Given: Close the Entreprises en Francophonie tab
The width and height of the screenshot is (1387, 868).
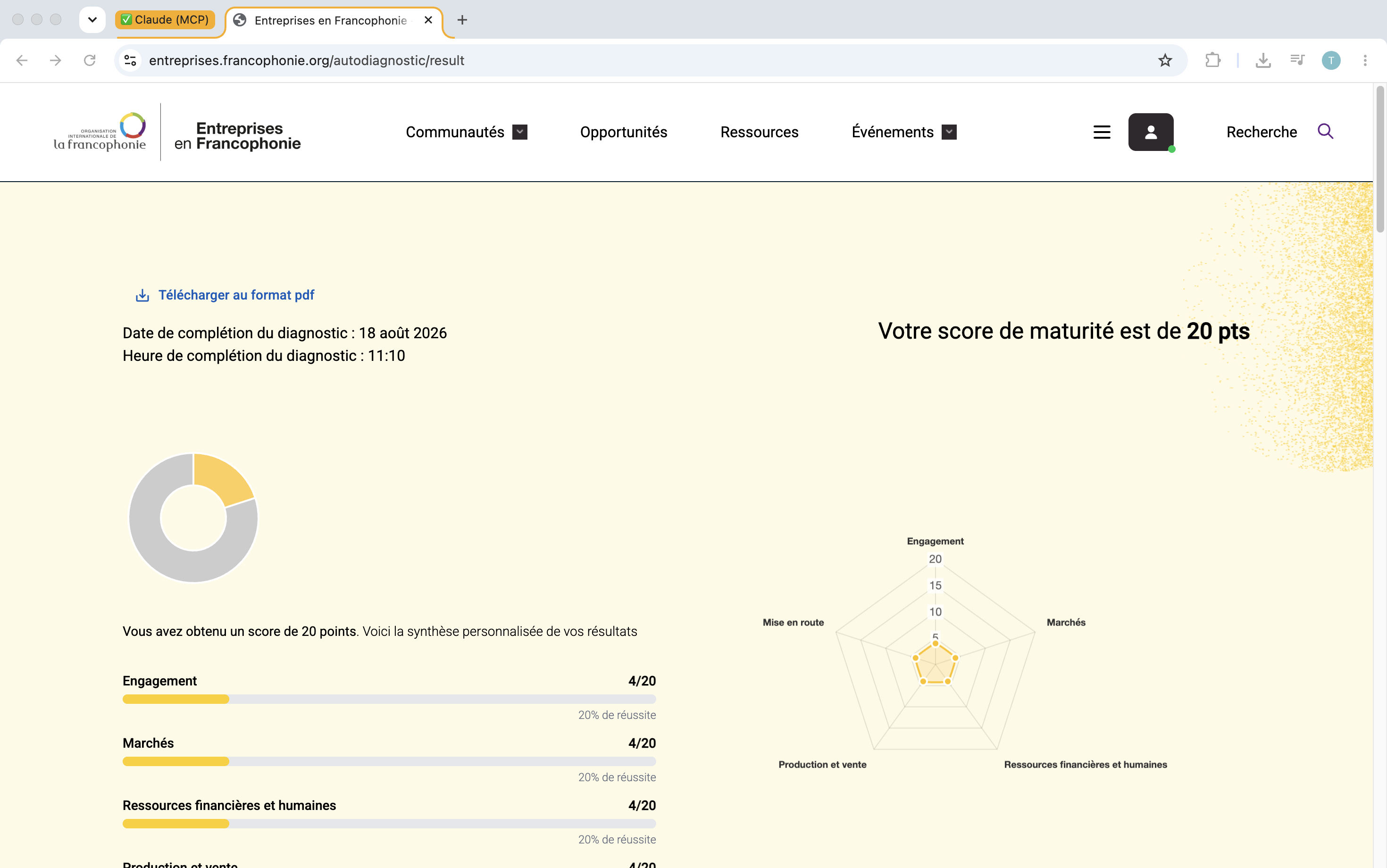Looking at the screenshot, I should [x=428, y=20].
